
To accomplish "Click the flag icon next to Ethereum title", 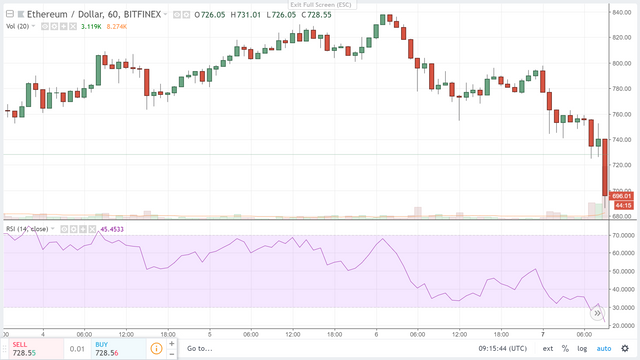I will pyautogui.click(x=21, y=15).
